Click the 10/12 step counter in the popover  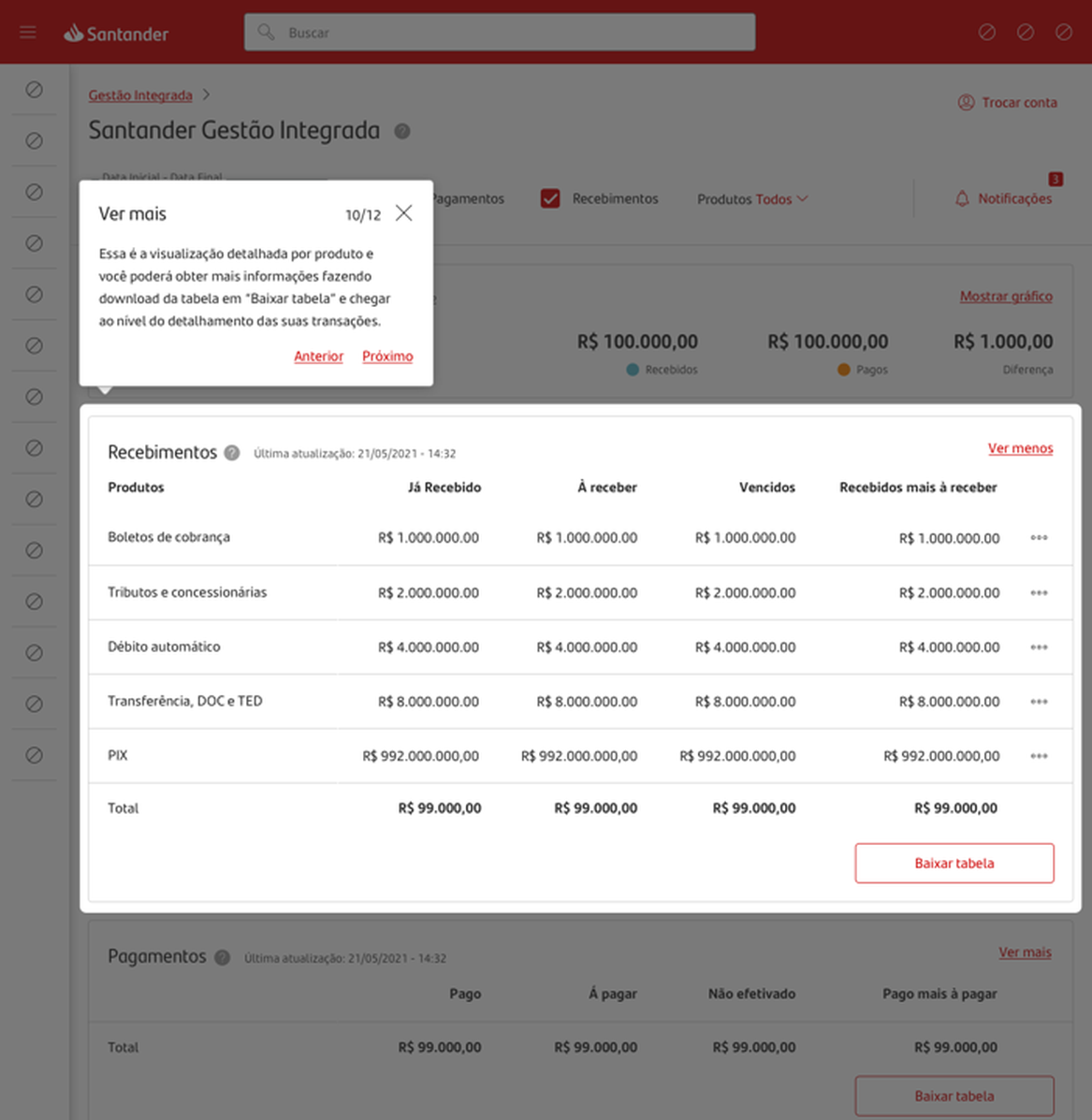coord(363,215)
